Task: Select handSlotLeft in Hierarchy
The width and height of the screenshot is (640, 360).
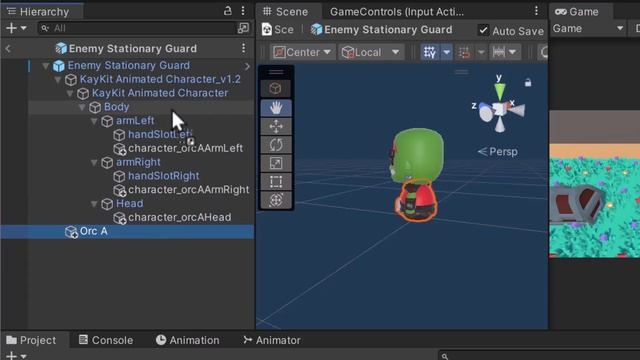Action: tap(160, 134)
